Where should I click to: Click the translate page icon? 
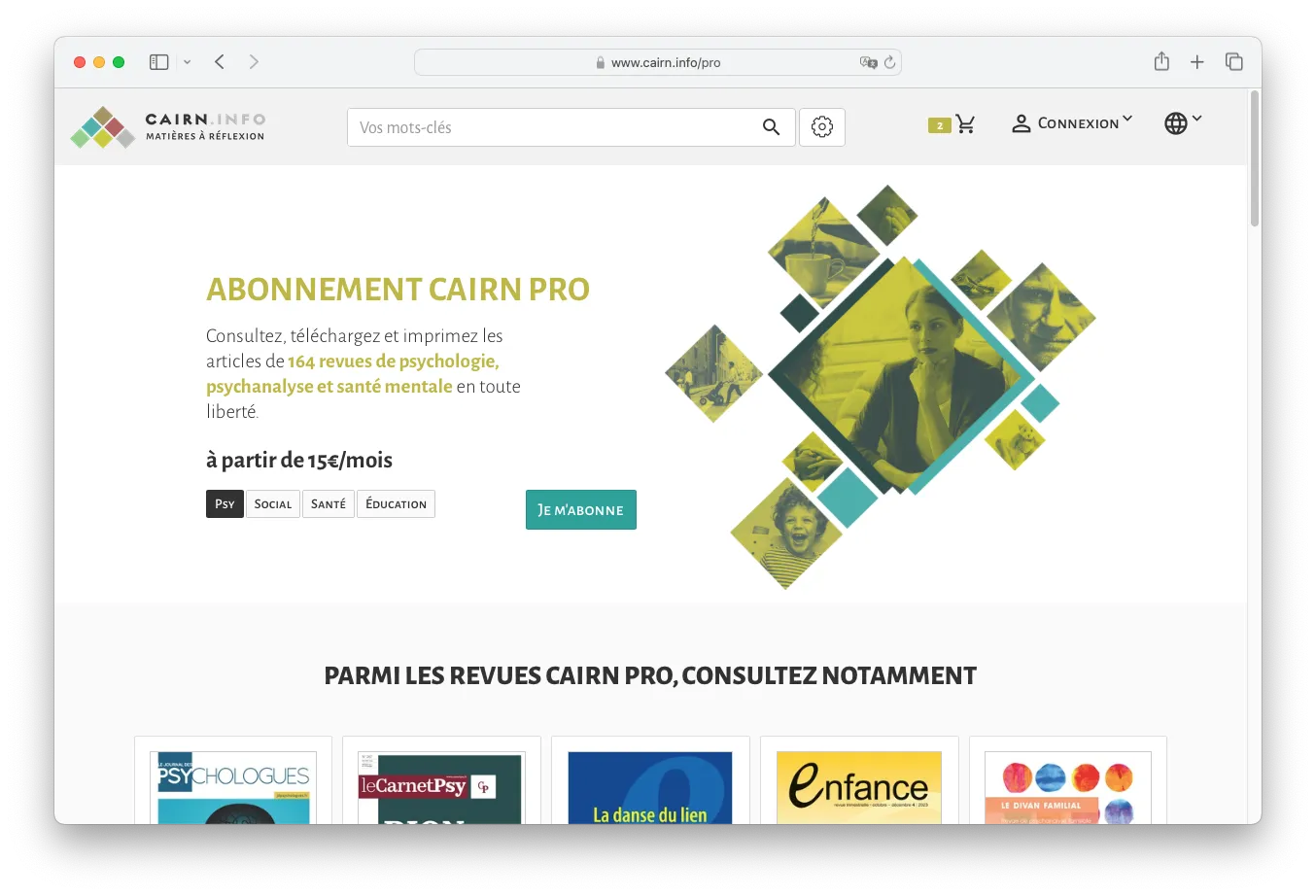[868, 62]
